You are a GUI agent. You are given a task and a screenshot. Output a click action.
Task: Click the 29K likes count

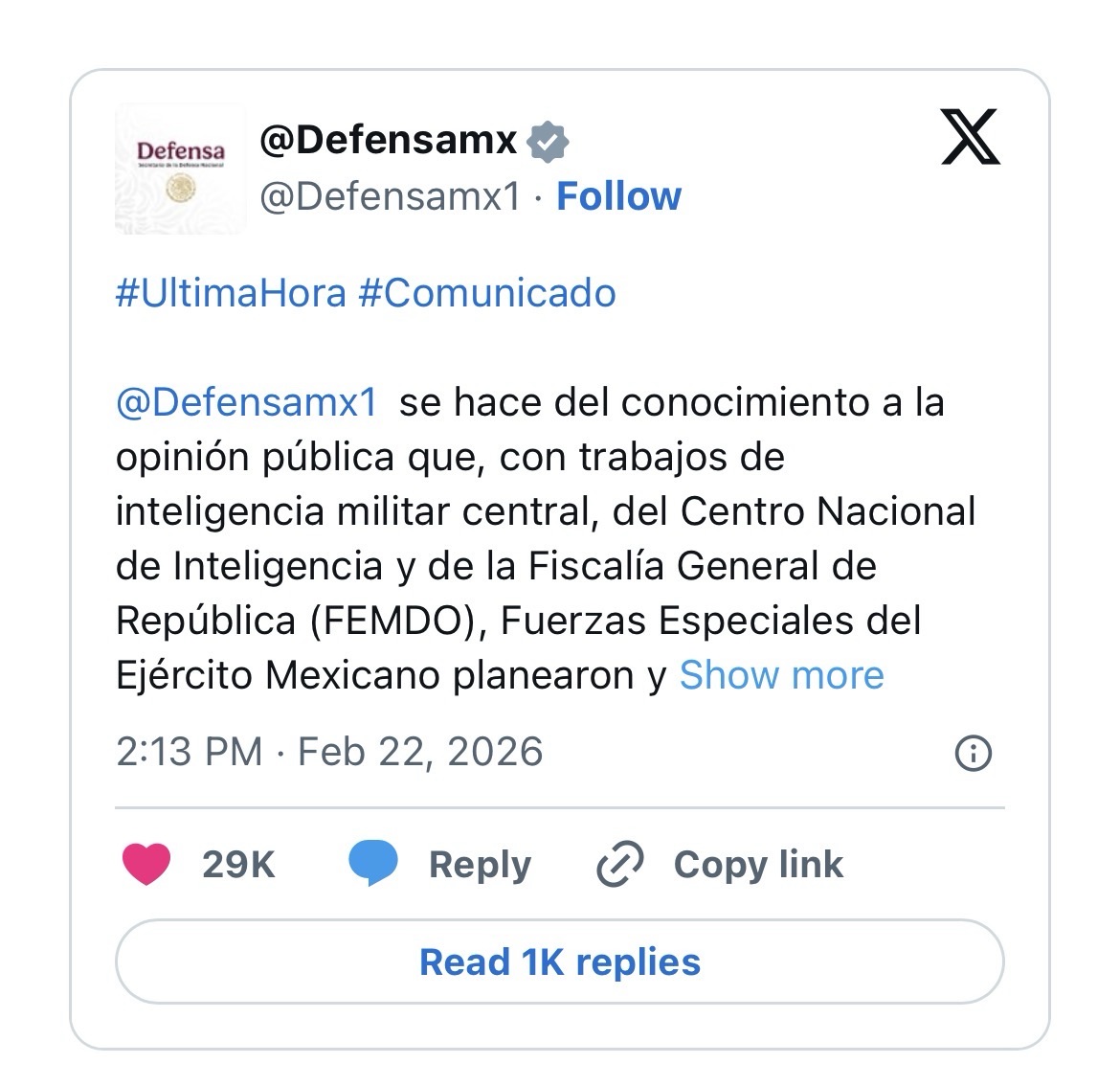tap(238, 864)
